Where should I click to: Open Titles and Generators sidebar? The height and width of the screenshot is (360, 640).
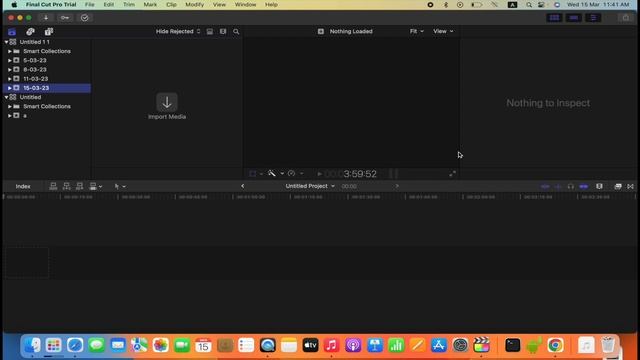click(49, 32)
